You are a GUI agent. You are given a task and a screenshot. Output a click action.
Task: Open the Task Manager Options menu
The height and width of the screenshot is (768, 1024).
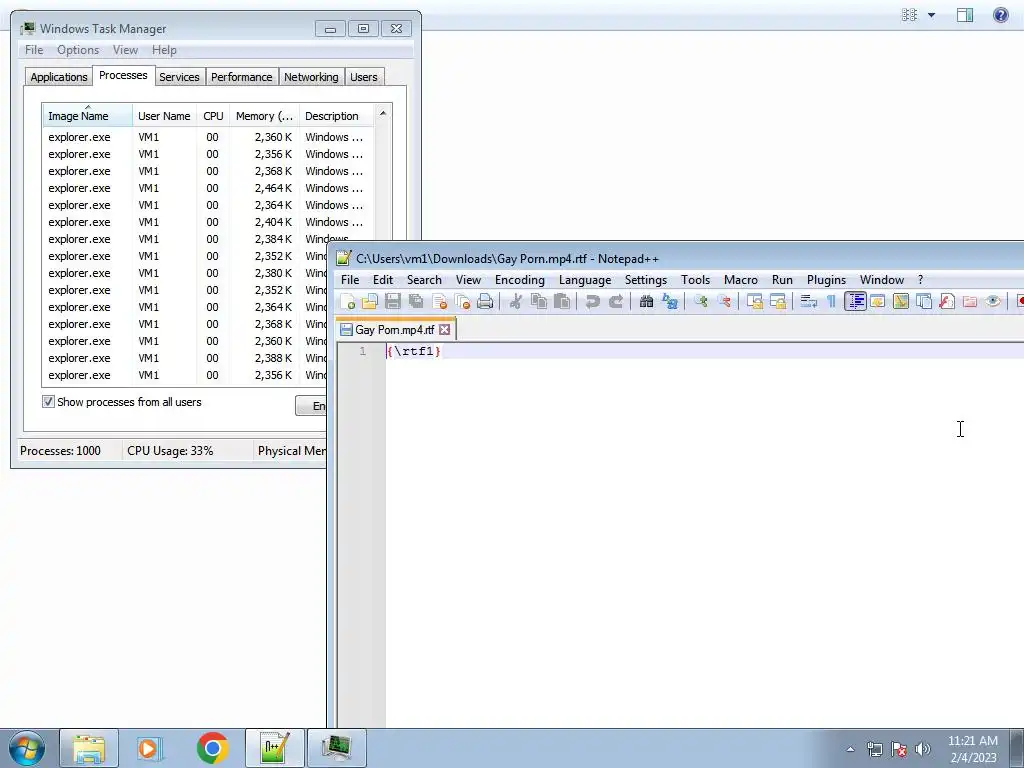click(x=78, y=50)
